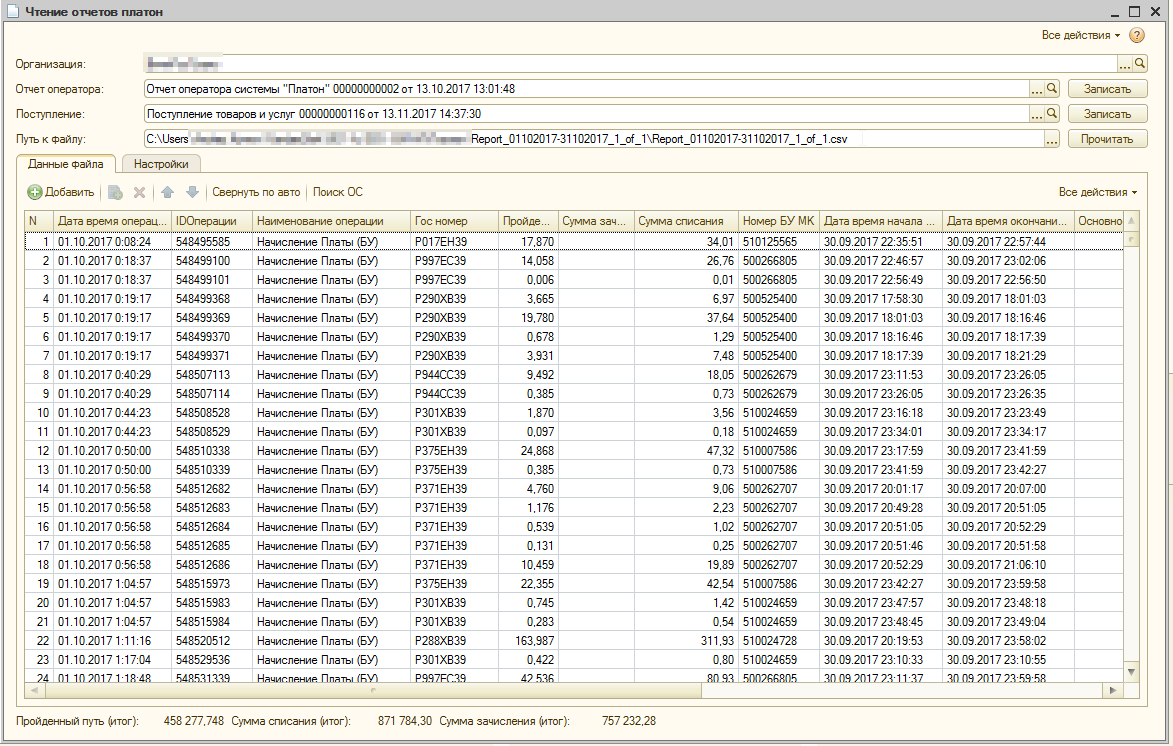This screenshot has width=1173, height=746.
Task: Click Гос номер P944CC39 in row 8
Action: point(454,375)
